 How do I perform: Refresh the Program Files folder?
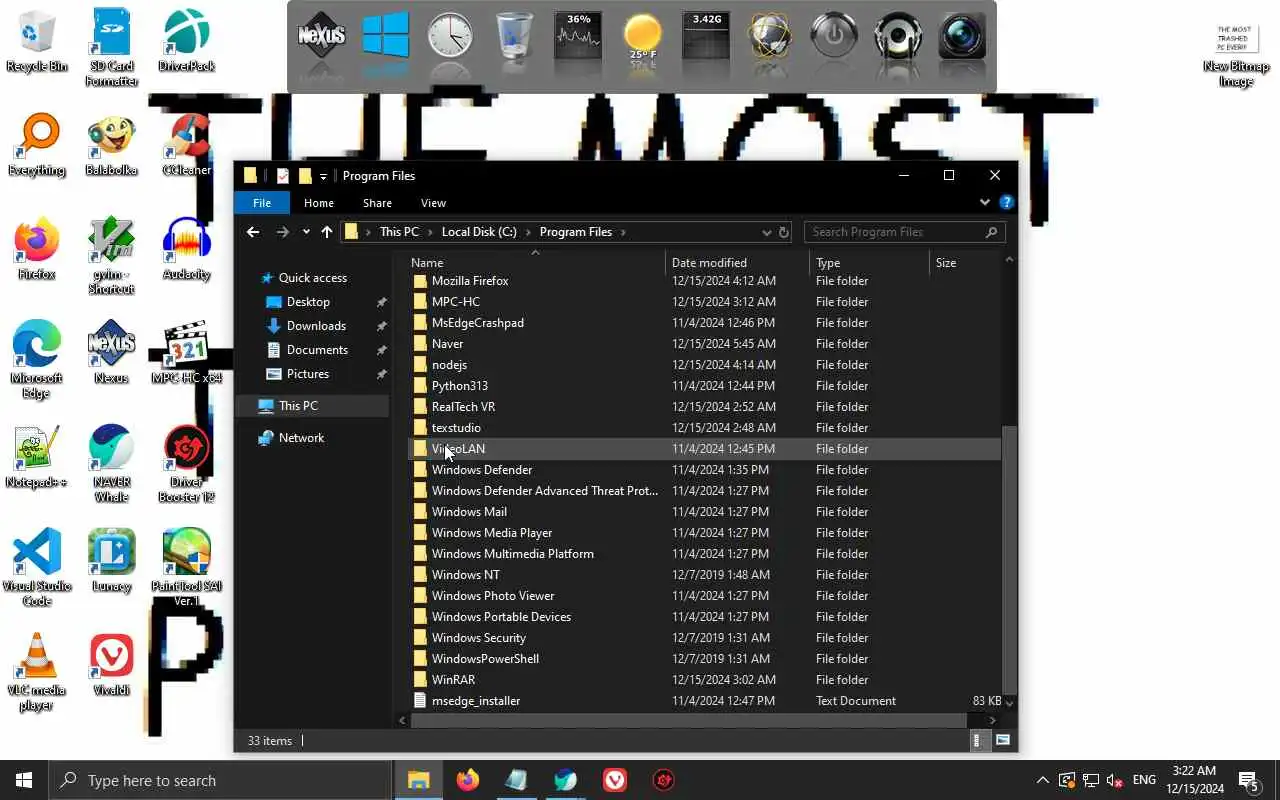pos(784,232)
